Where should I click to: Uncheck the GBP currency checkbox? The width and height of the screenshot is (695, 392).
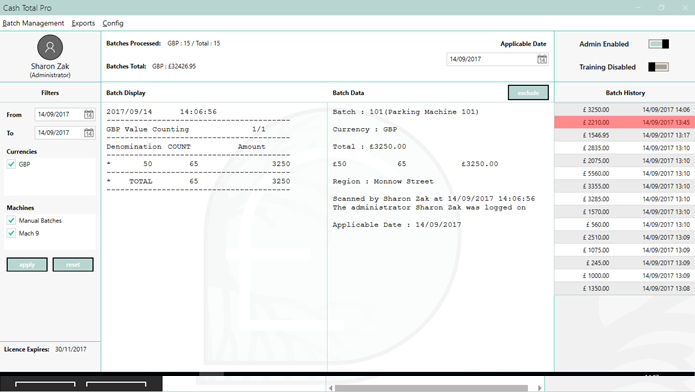tap(11, 164)
